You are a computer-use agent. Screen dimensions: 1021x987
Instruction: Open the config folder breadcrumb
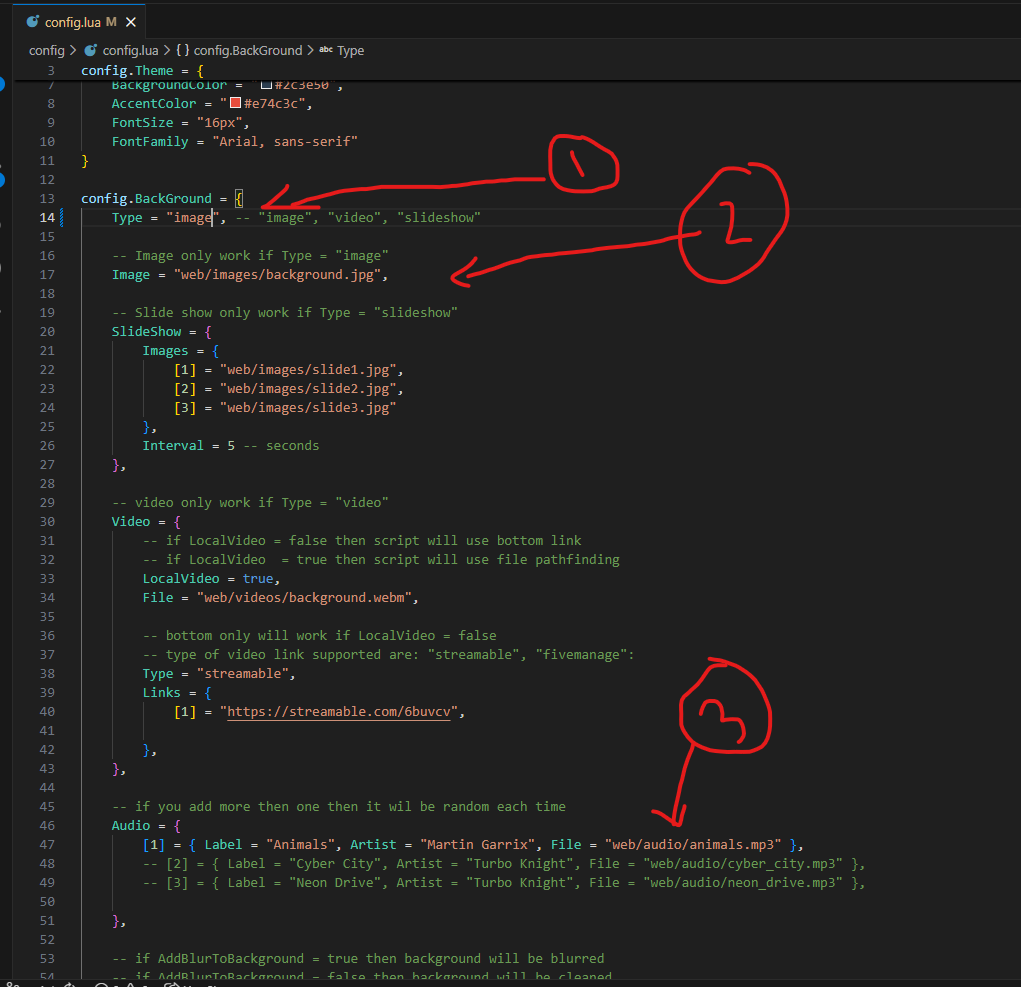(47, 50)
